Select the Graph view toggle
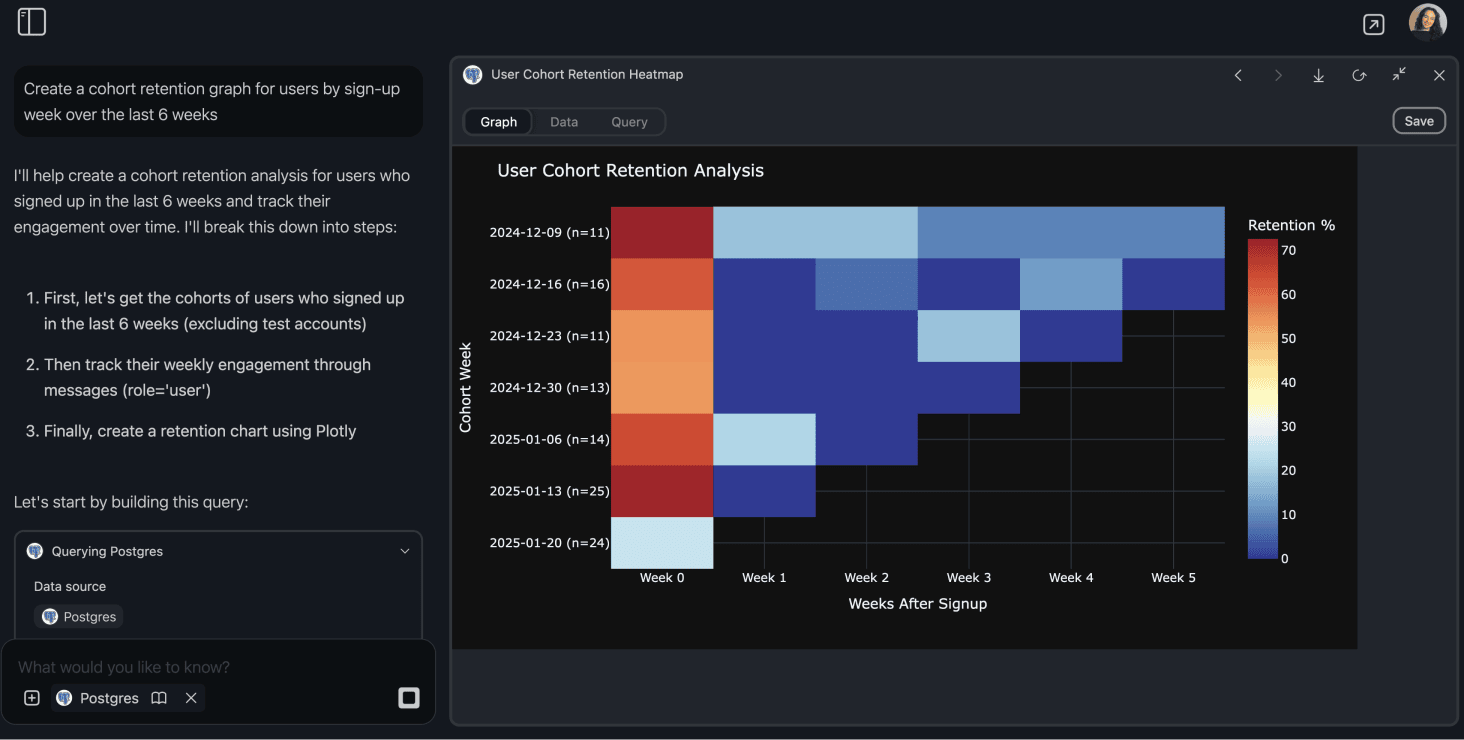The width and height of the screenshot is (1464, 740). pos(497,121)
